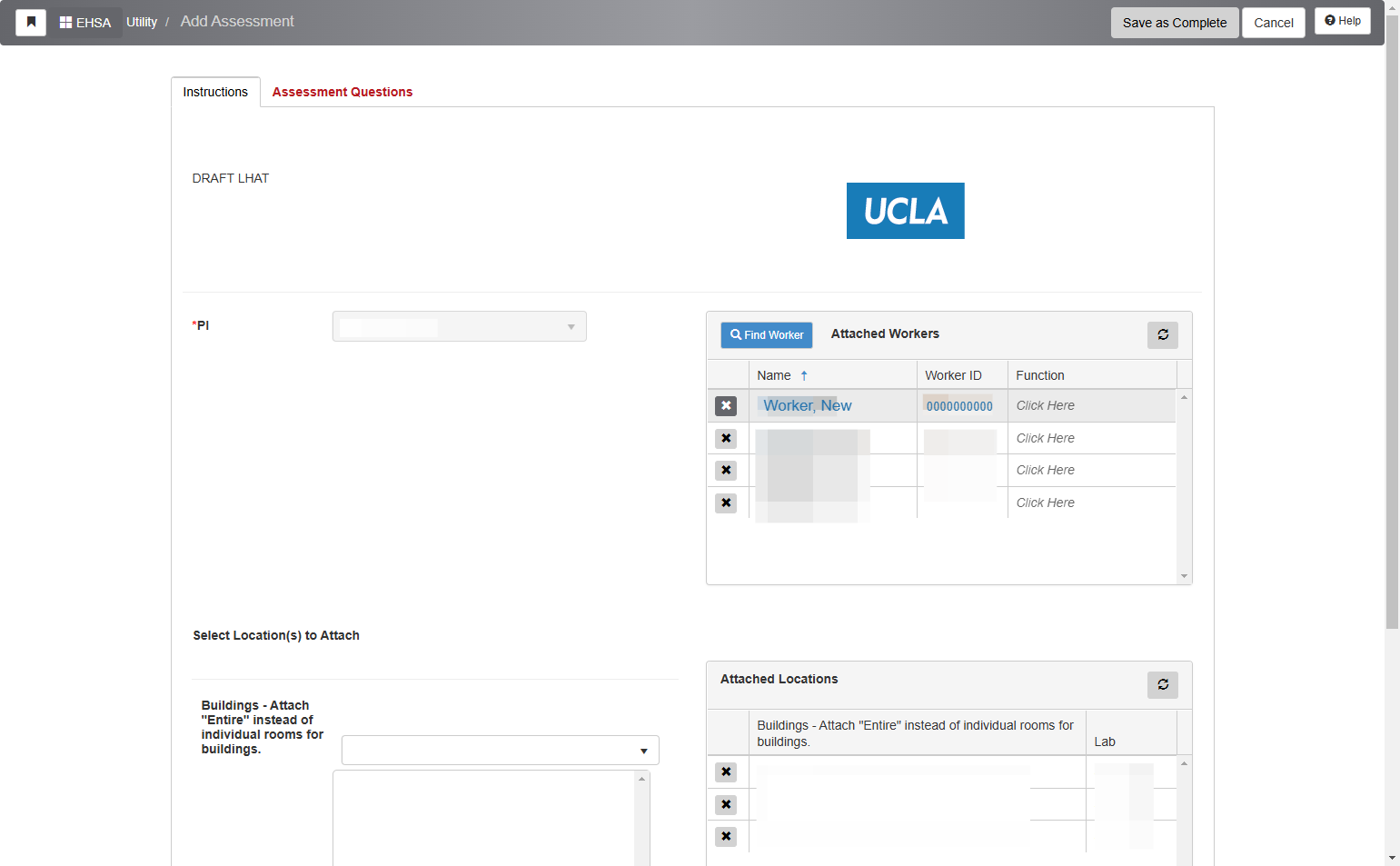The height and width of the screenshot is (866, 1400).
Task: Remove the second attached worker row
Action: tap(726, 439)
